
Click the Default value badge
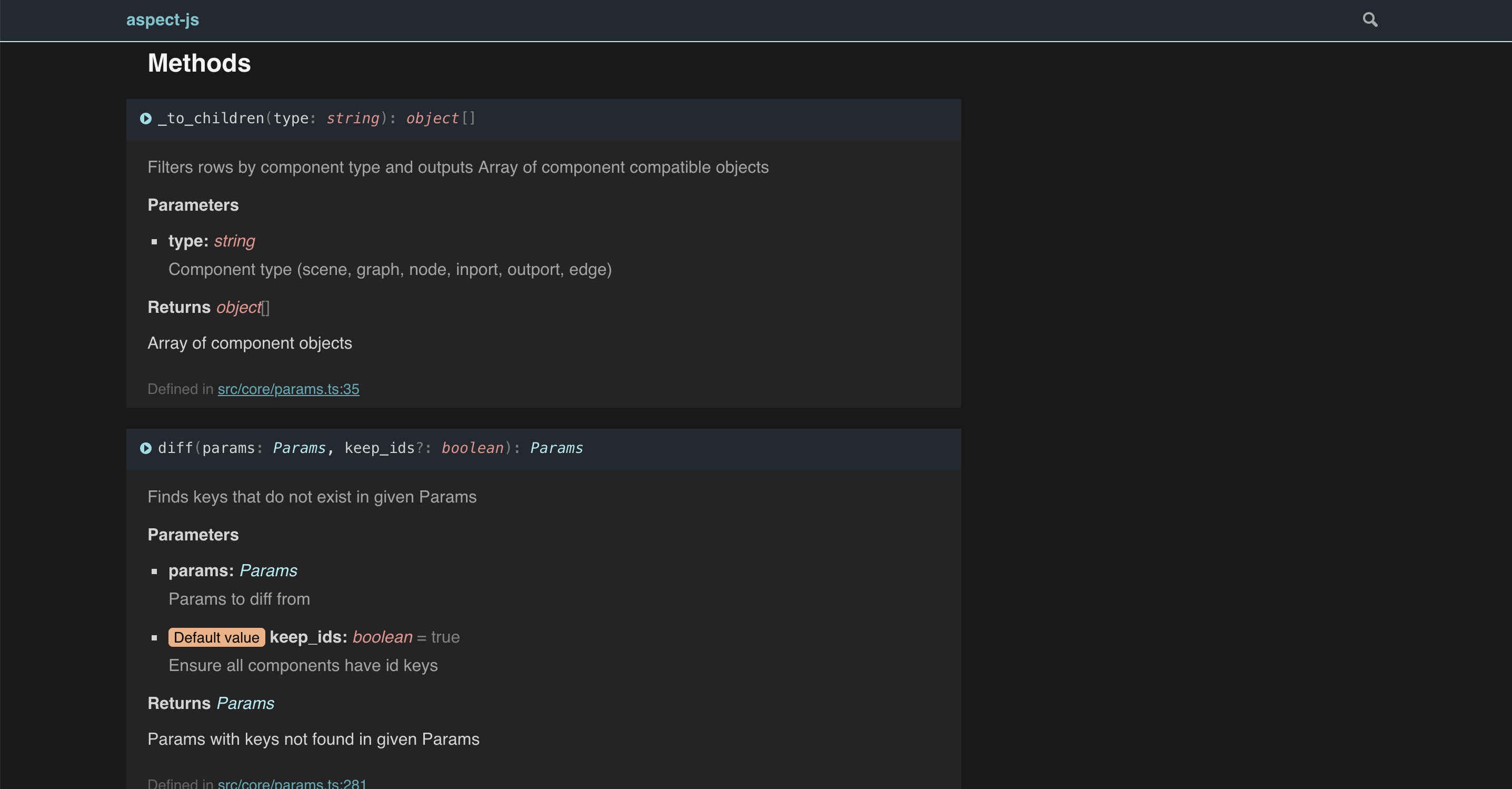[x=216, y=637]
